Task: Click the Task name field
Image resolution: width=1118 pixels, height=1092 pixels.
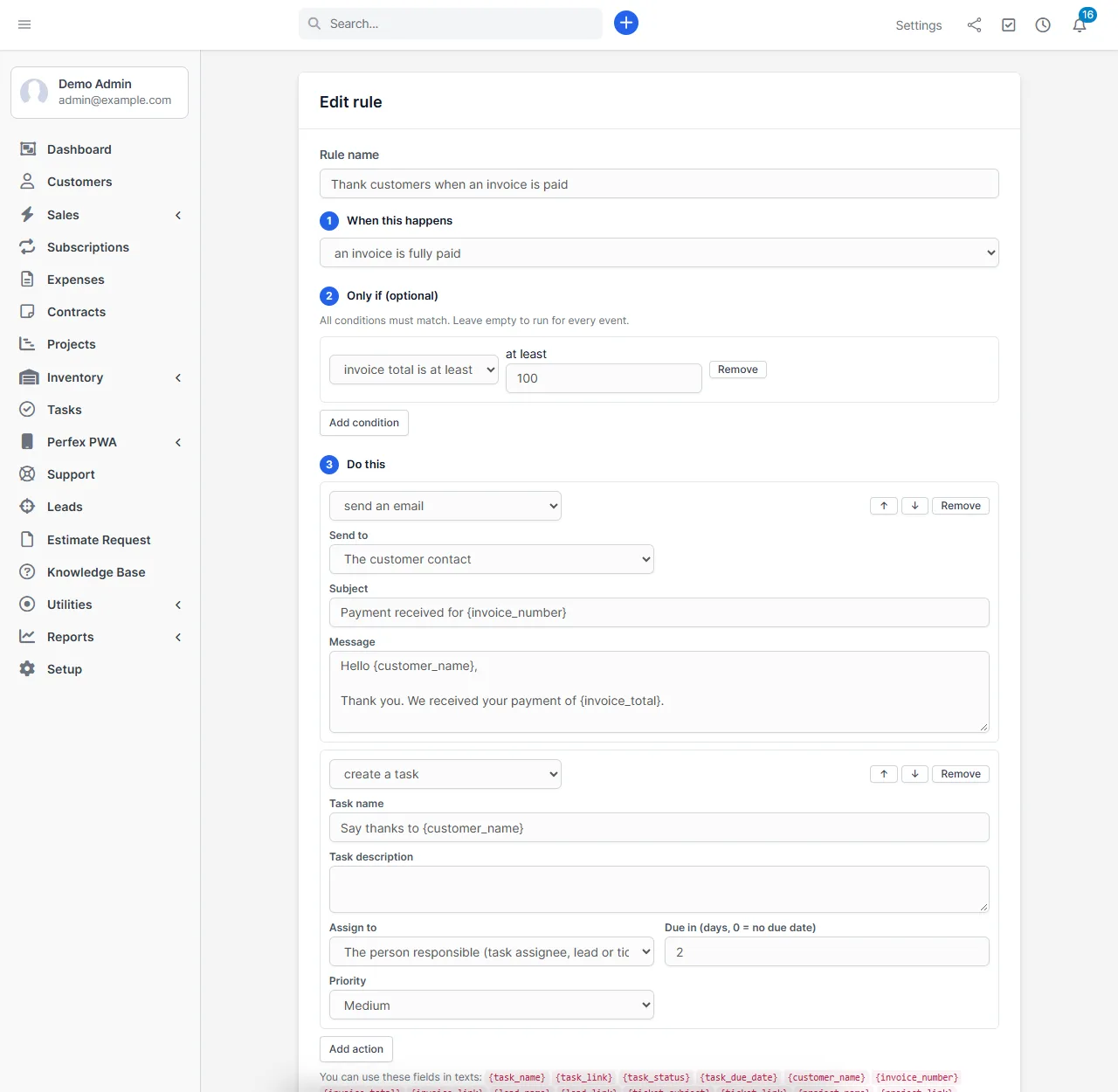Action: pyautogui.click(x=659, y=828)
